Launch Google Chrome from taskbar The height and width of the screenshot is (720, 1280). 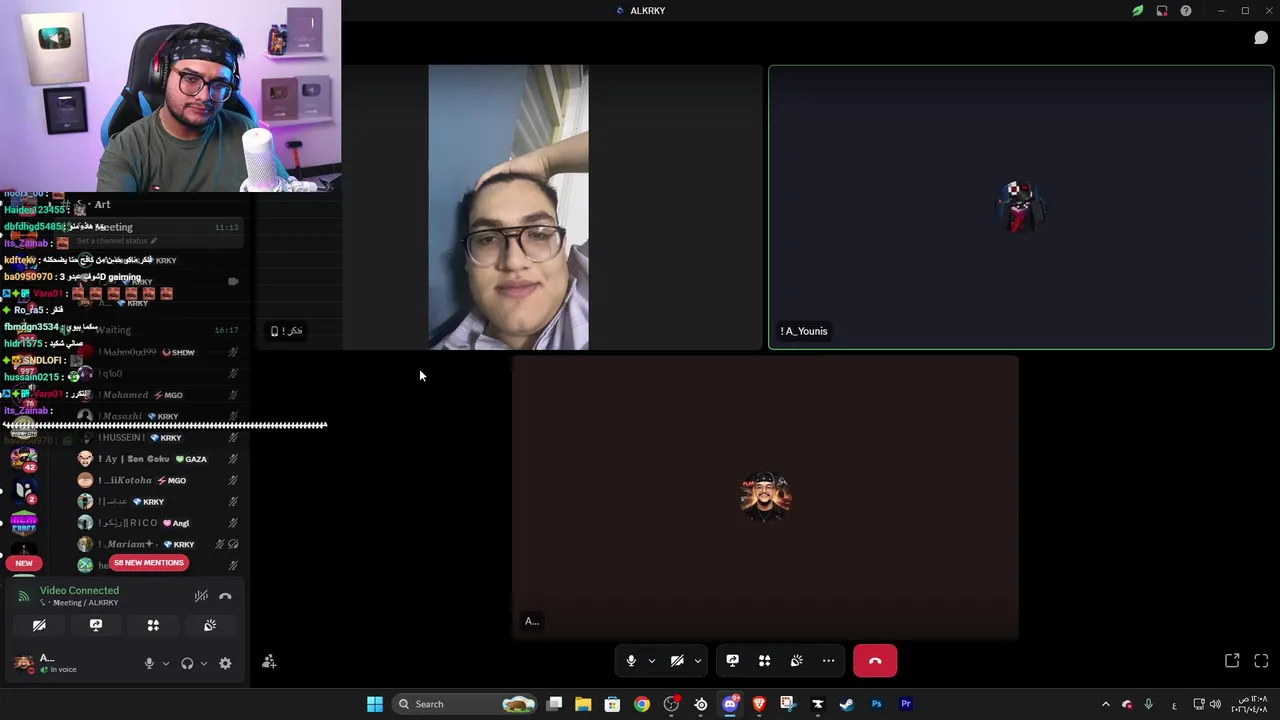coord(642,704)
